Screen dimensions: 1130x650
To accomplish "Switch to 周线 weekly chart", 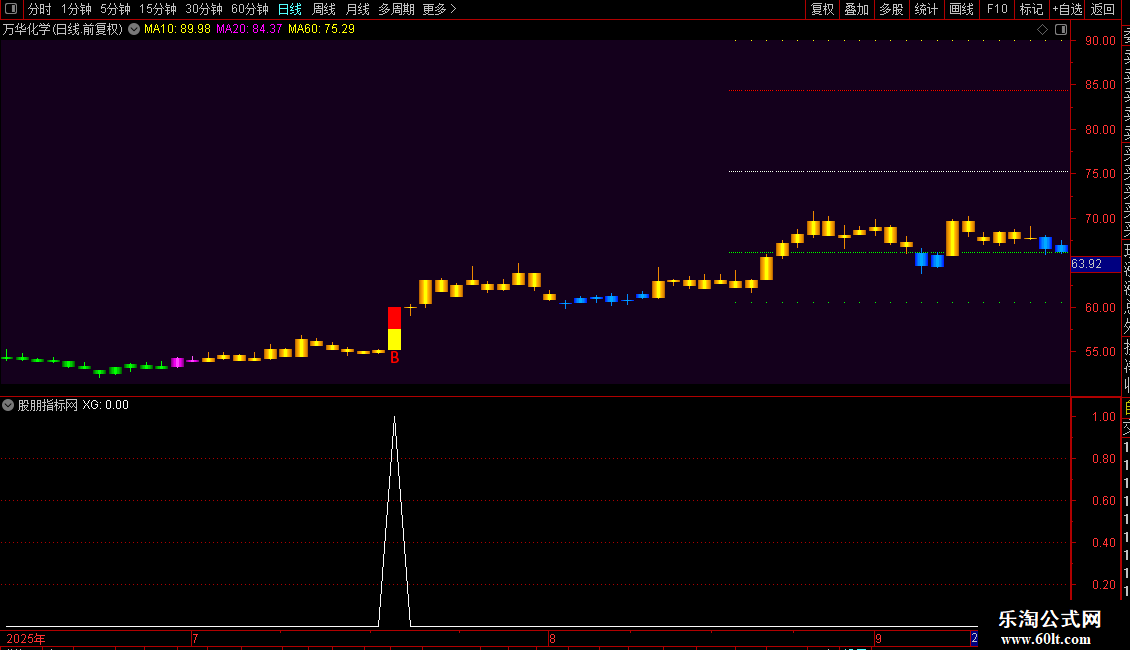I will [324, 9].
